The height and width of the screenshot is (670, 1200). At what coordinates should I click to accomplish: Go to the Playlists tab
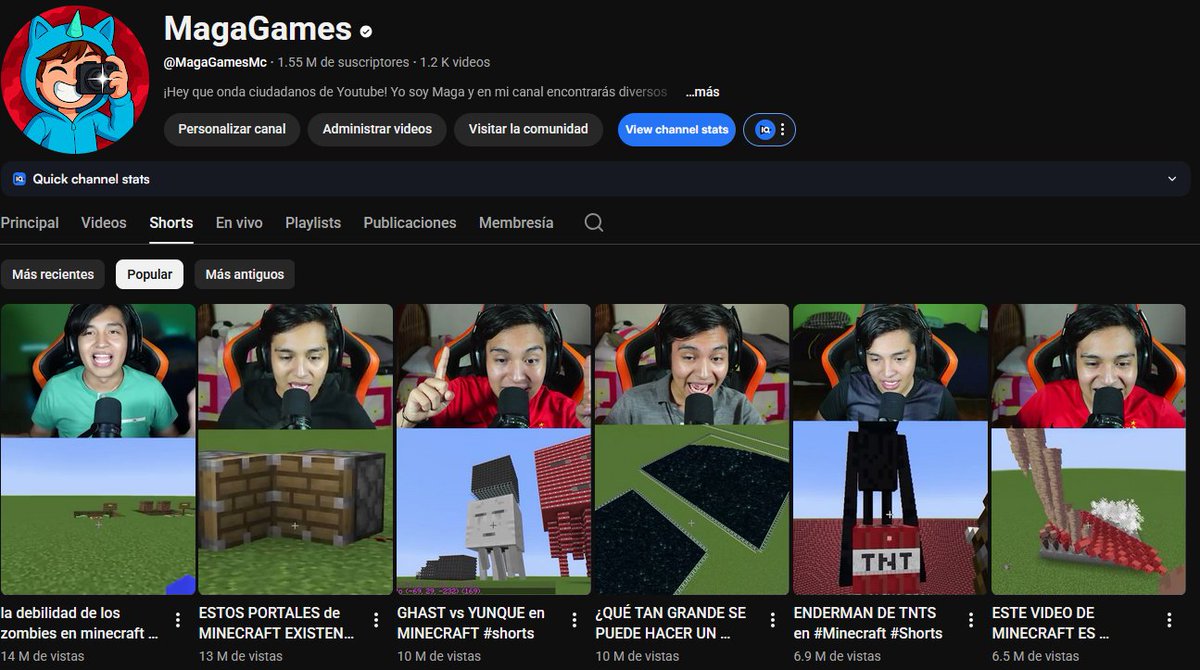coord(313,223)
